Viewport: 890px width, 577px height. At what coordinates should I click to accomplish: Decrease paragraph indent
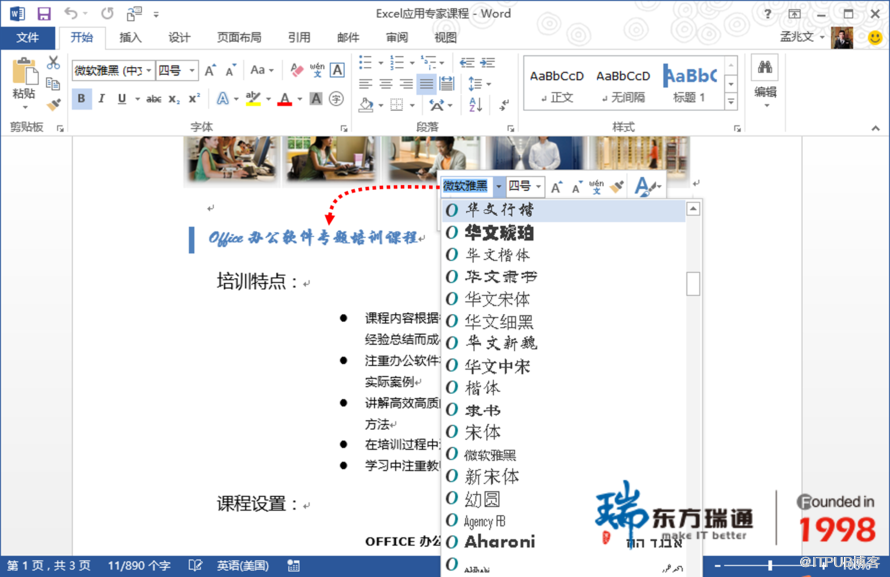[x=467, y=62]
